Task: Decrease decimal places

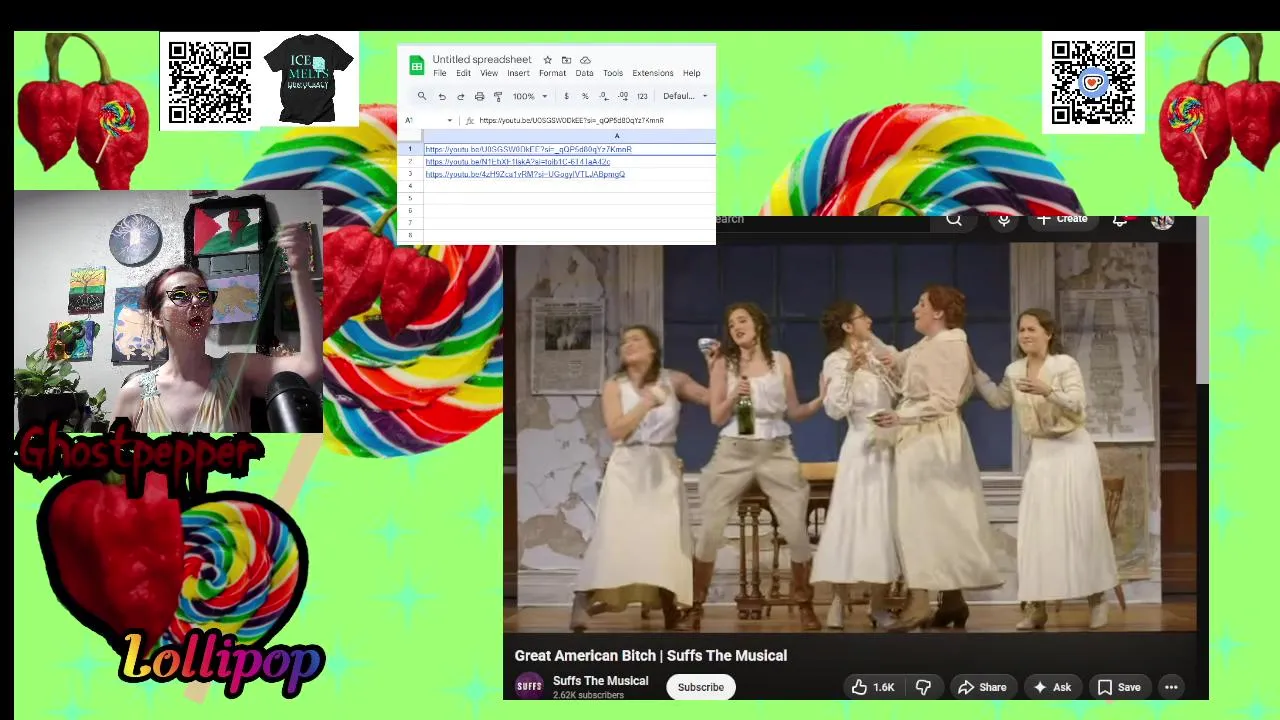Action: 603,96
